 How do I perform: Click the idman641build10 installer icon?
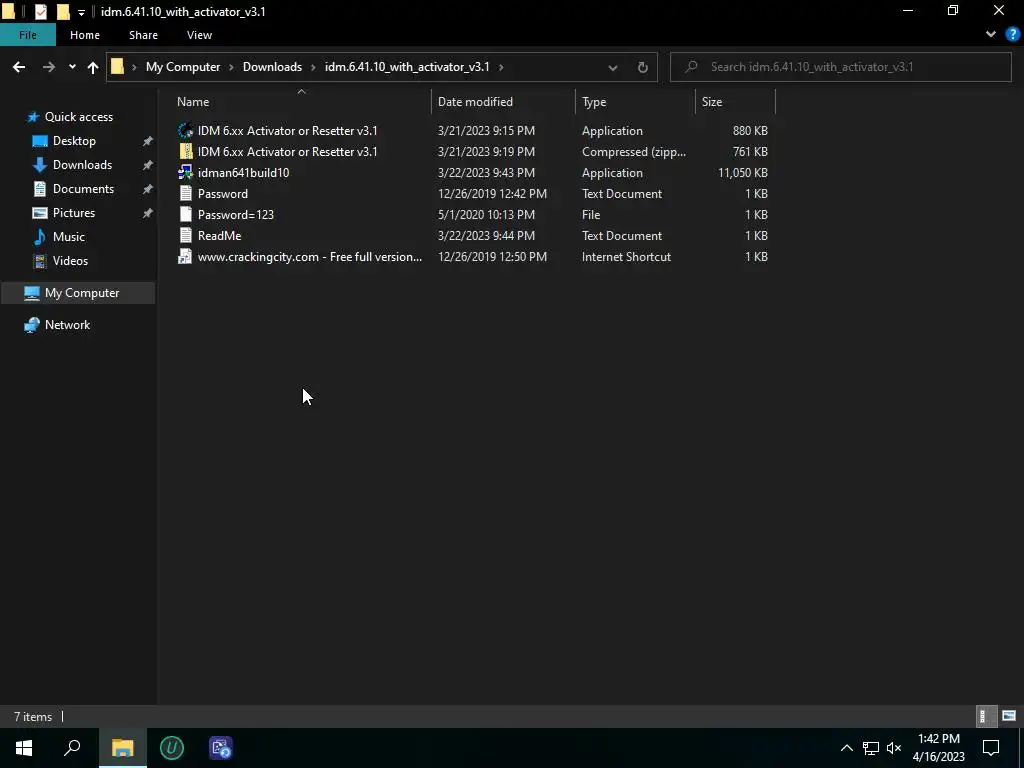(185, 172)
